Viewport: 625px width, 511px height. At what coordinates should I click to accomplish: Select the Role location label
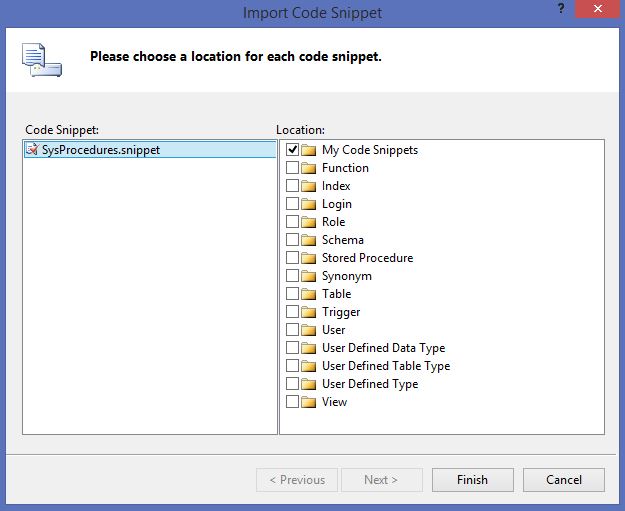[x=334, y=222]
